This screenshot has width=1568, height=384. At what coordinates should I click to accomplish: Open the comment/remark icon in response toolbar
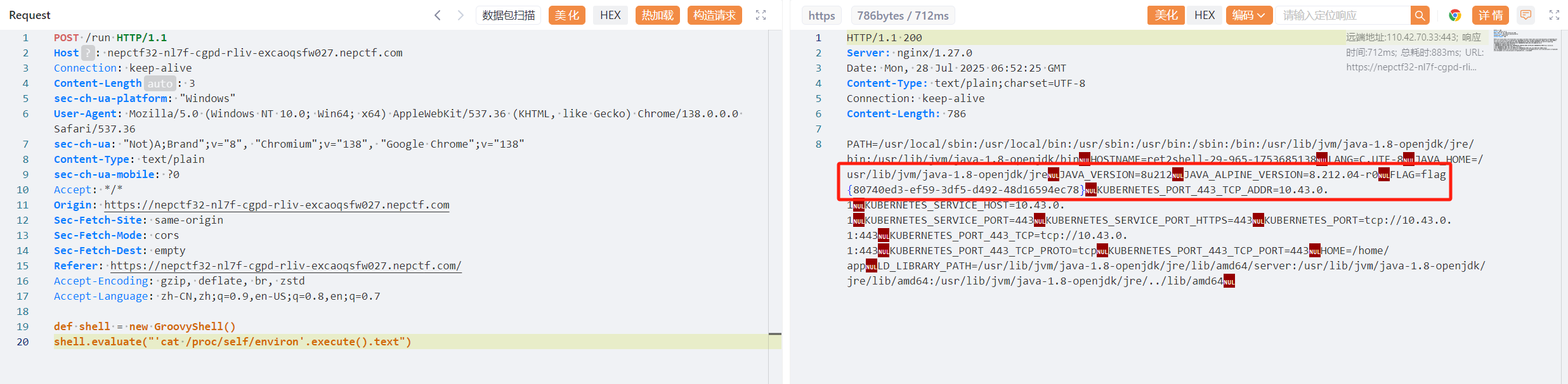(x=1526, y=15)
